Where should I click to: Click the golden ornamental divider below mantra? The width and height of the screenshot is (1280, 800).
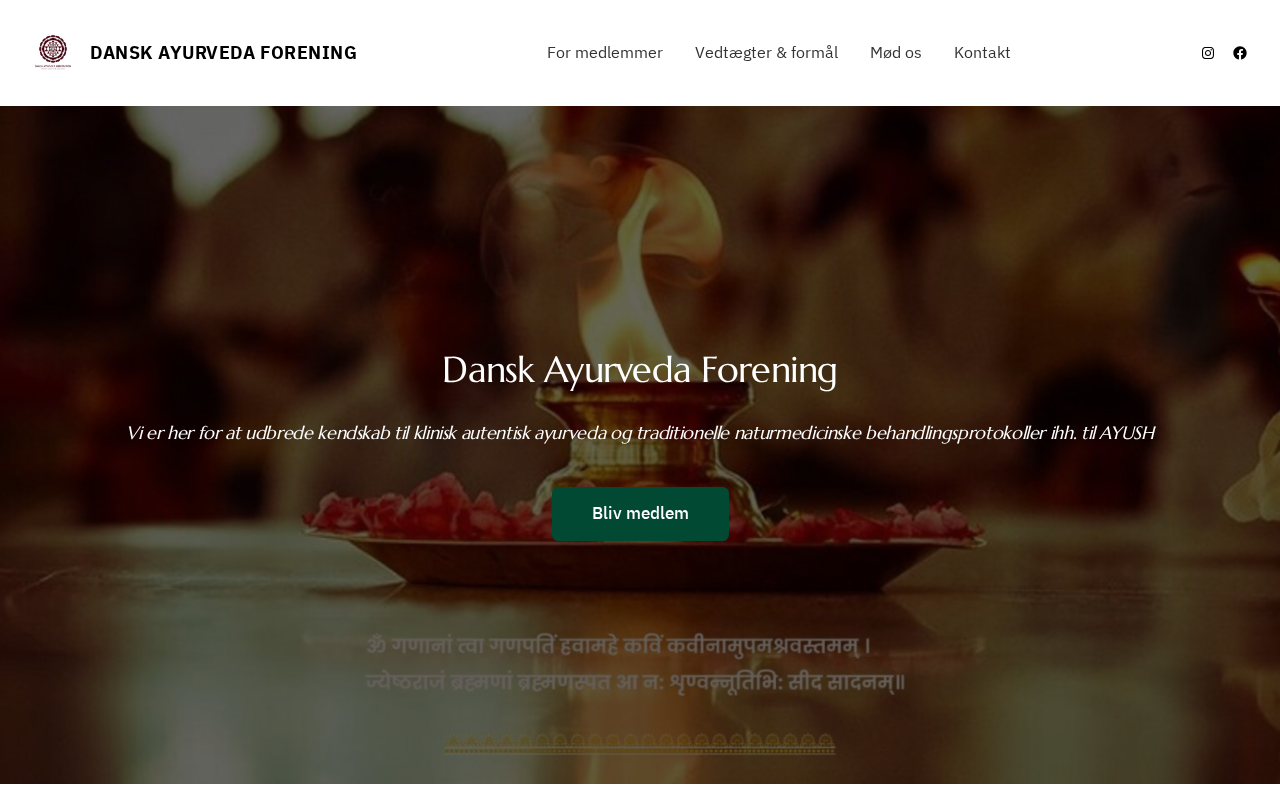pyautogui.click(x=640, y=743)
